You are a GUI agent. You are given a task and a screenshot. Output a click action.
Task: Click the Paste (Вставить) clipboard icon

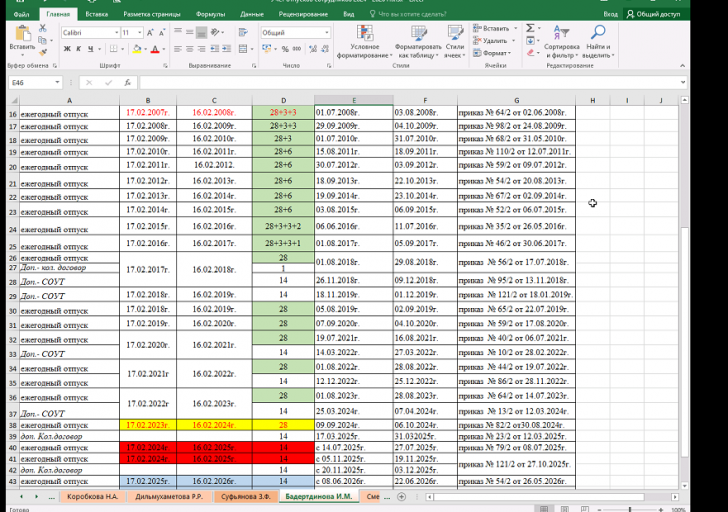pyautogui.click(x=22, y=33)
